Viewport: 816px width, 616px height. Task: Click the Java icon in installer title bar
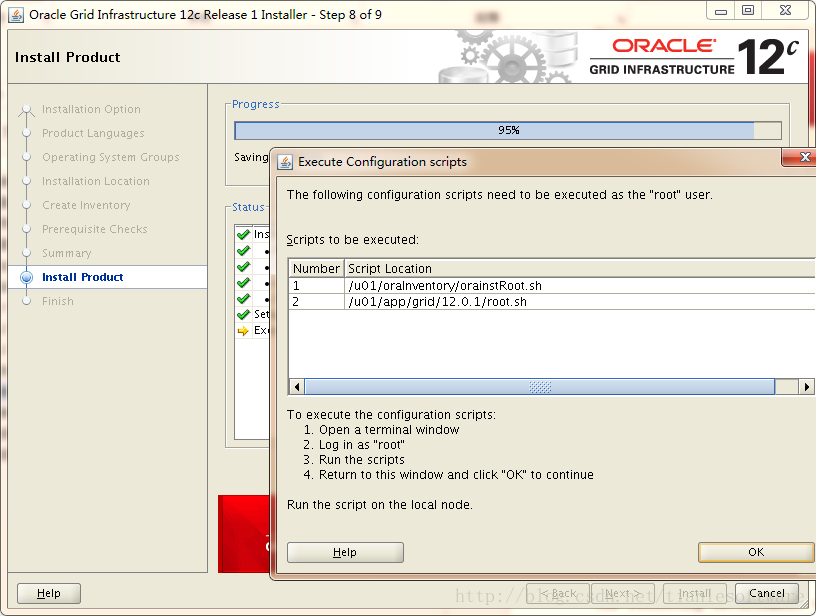point(16,15)
